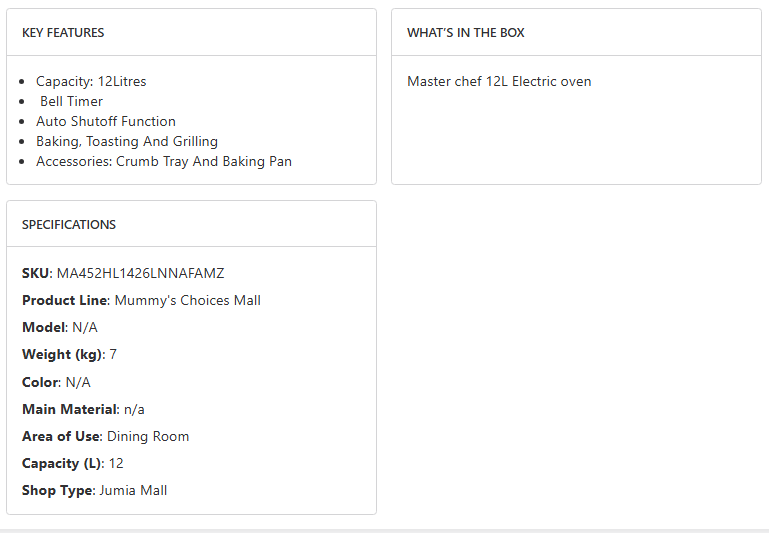Click the Main Material specification row

pyautogui.click(x=83, y=409)
